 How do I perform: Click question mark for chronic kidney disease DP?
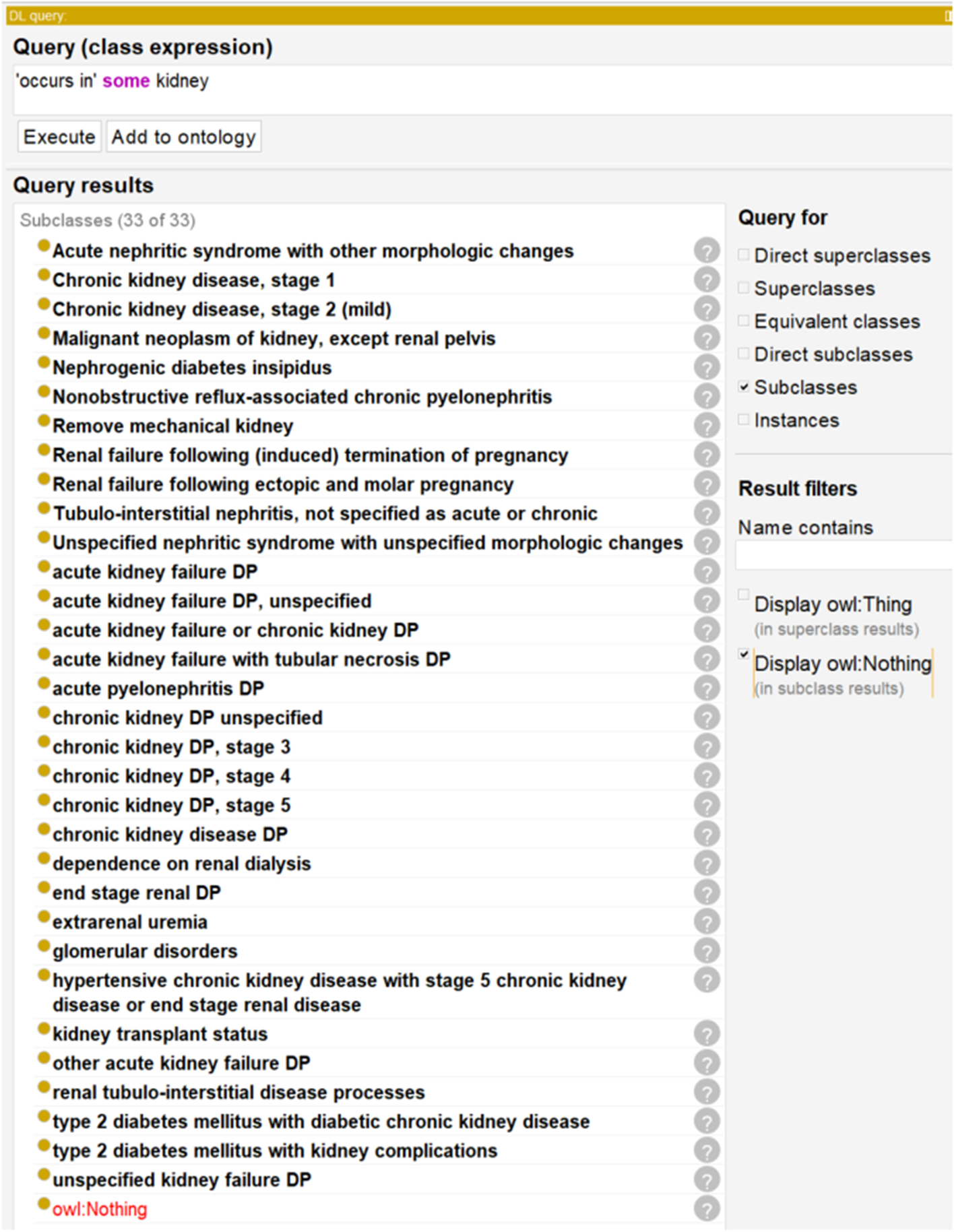click(707, 835)
